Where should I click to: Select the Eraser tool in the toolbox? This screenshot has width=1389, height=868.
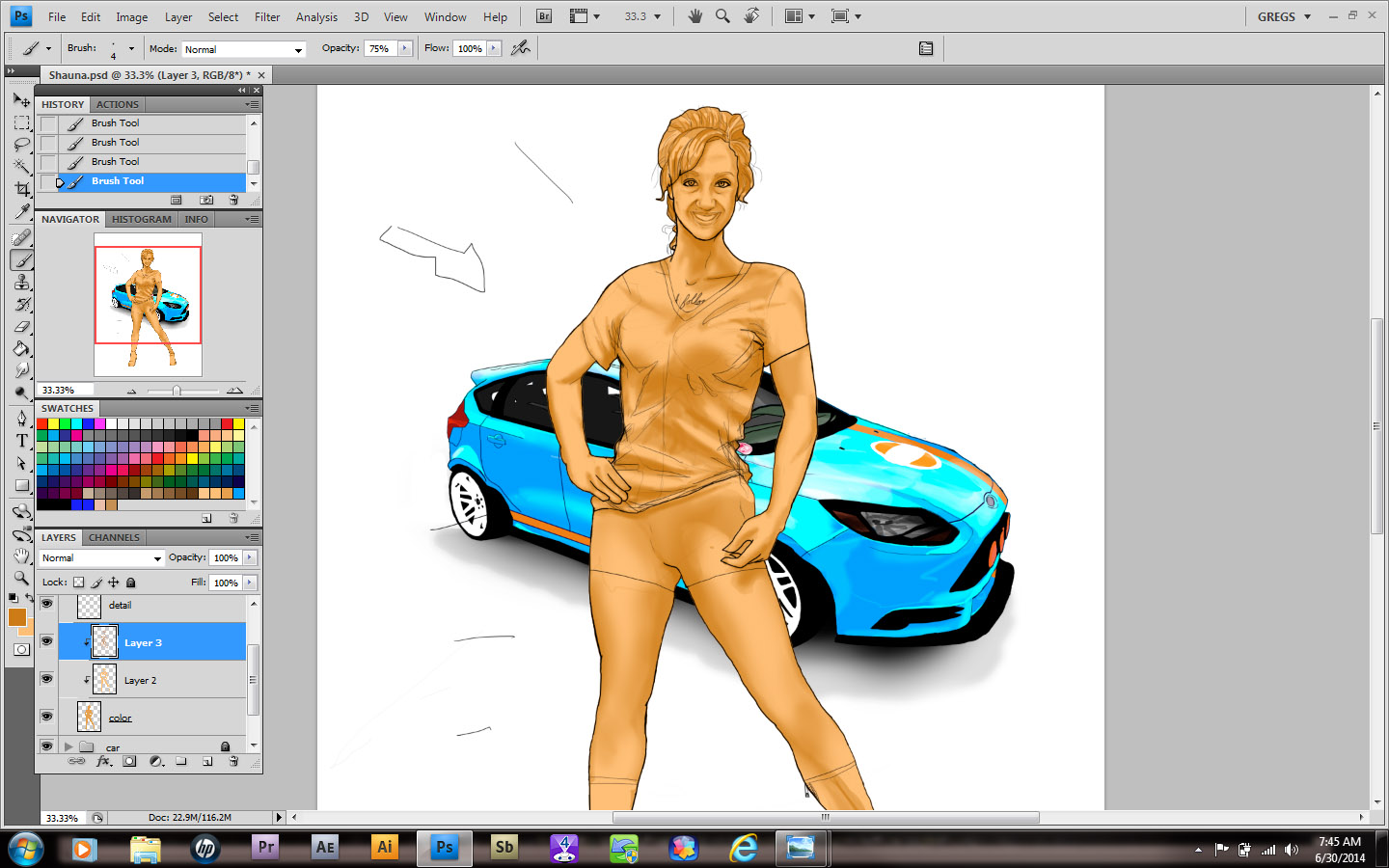coord(21,327)
